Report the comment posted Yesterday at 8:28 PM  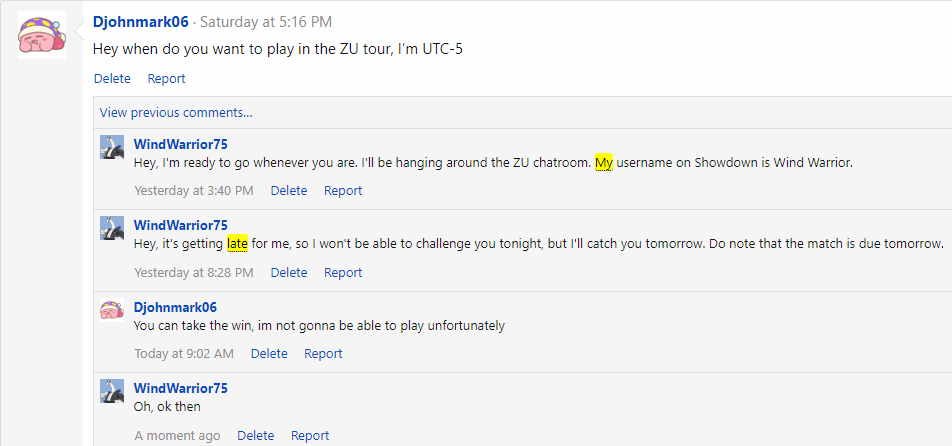pos(343,272)
